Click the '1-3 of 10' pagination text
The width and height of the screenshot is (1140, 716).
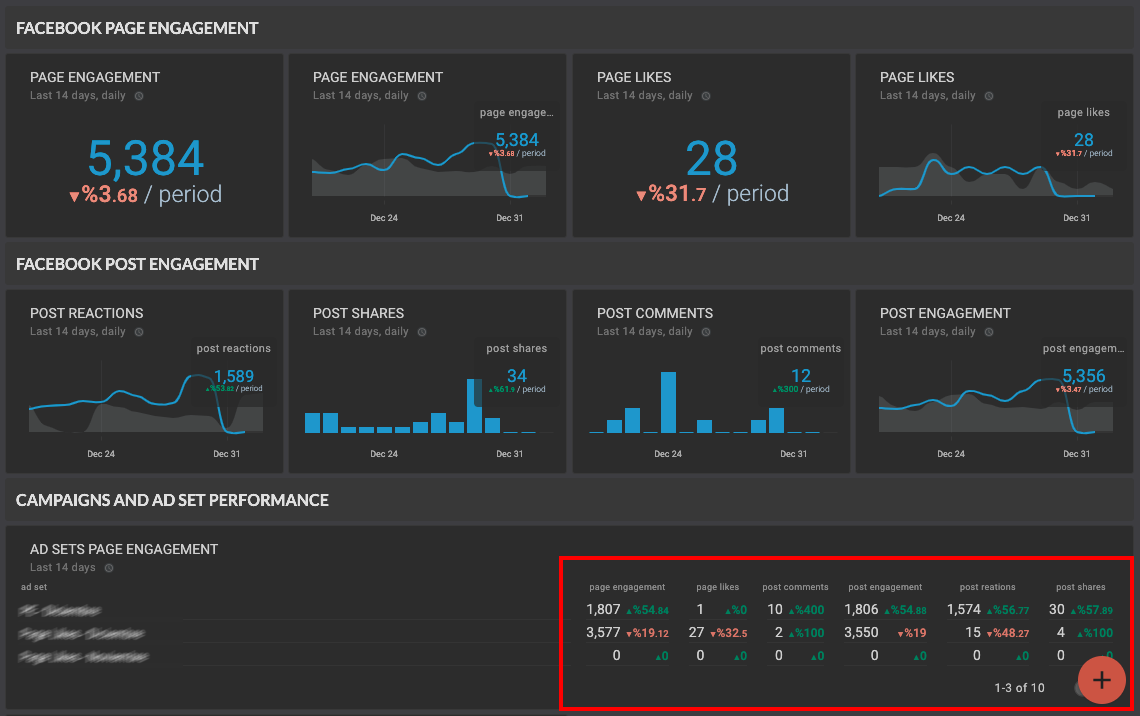pos(1019,688)
